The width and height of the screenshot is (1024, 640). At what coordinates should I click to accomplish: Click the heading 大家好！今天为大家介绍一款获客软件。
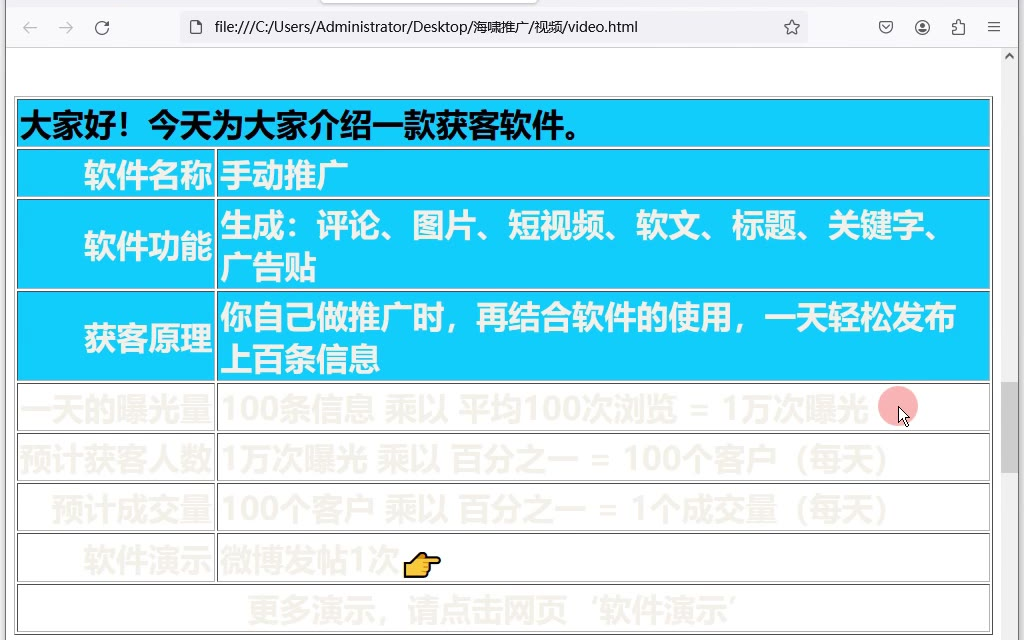pos(300,124)
